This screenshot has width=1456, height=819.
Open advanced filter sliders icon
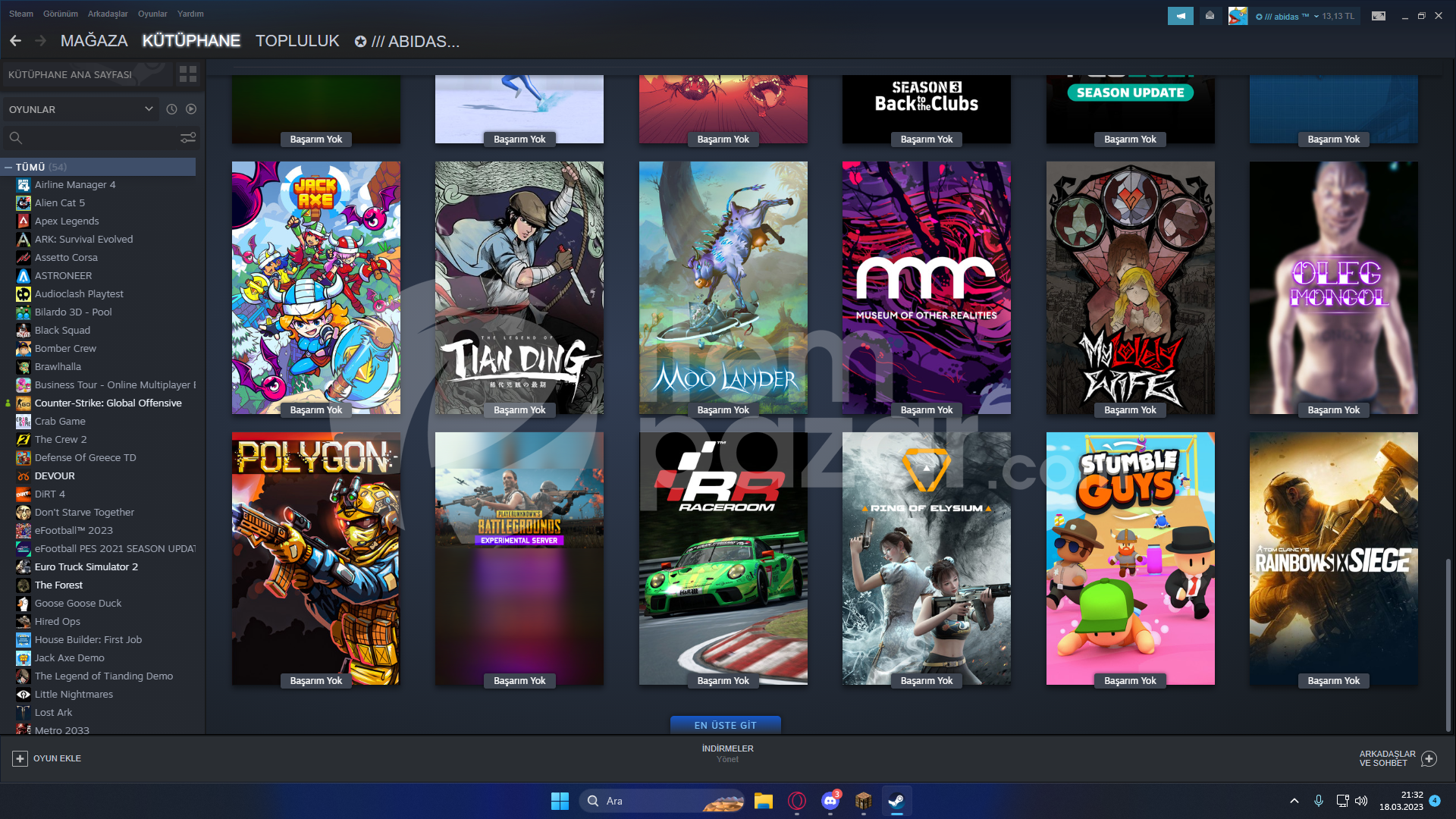tap(188, 138)
